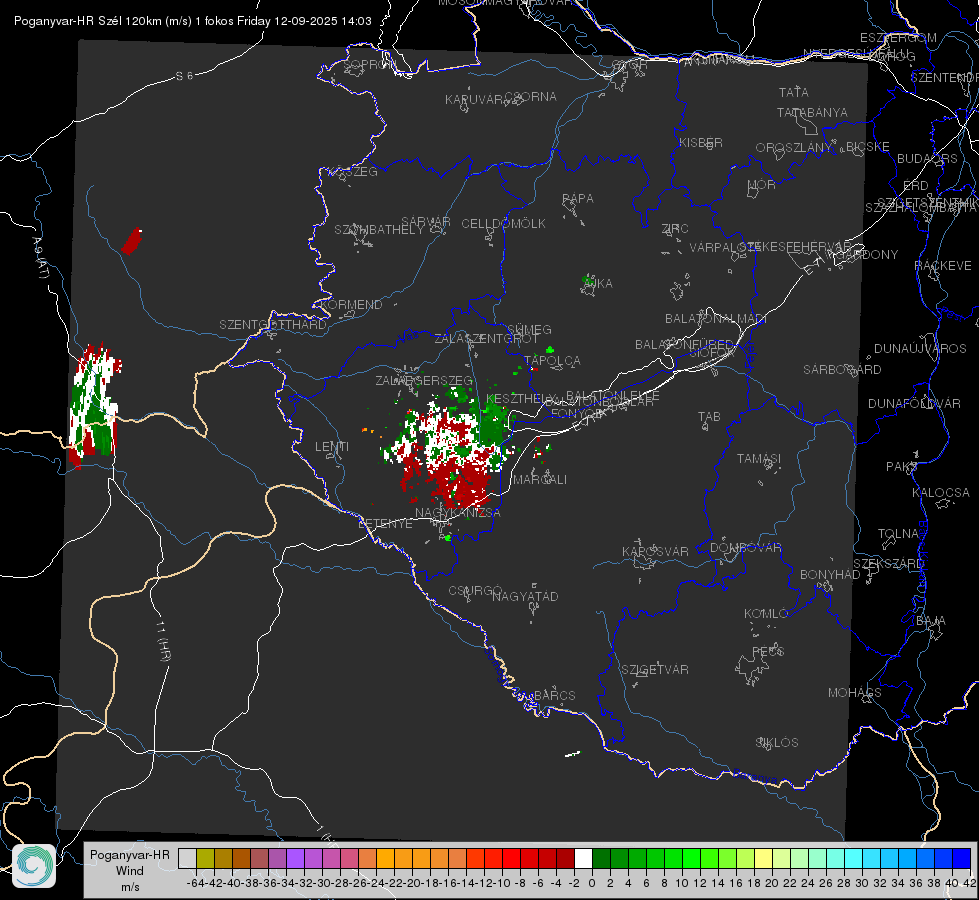979x900 pixels.
Task: Click the 'Poganyvar-HR Wind m/s' legend label
Action: click(x=129, y=871)
